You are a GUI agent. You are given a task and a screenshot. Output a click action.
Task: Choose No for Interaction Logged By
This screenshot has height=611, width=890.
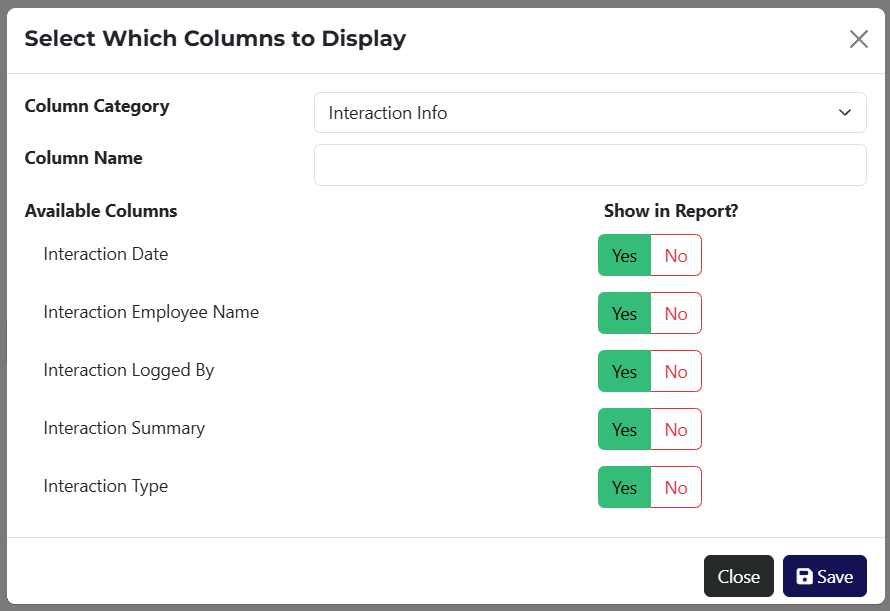coord(676,371)
